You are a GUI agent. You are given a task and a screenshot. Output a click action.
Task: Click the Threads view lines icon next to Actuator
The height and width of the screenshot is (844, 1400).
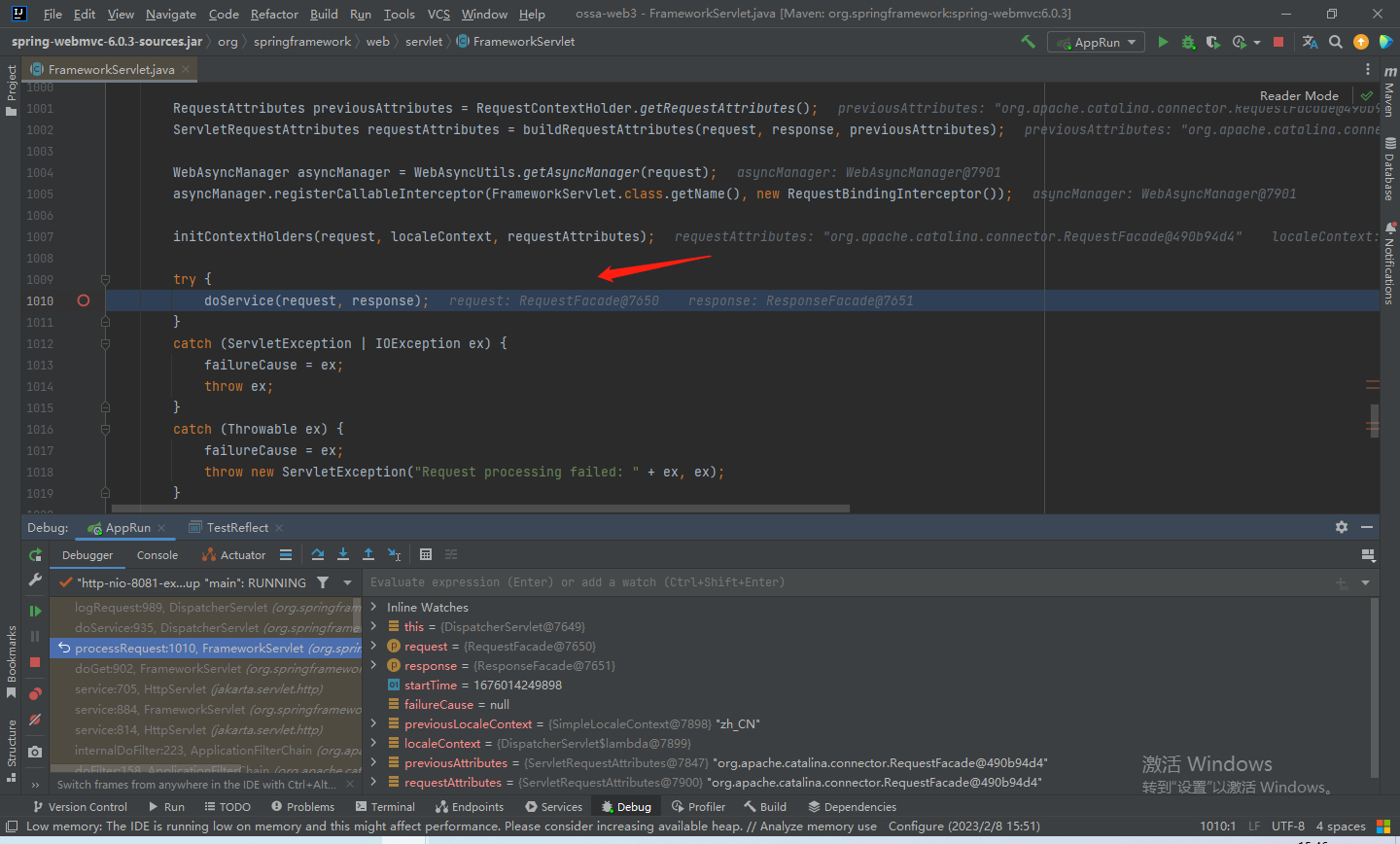coord(286,555)
